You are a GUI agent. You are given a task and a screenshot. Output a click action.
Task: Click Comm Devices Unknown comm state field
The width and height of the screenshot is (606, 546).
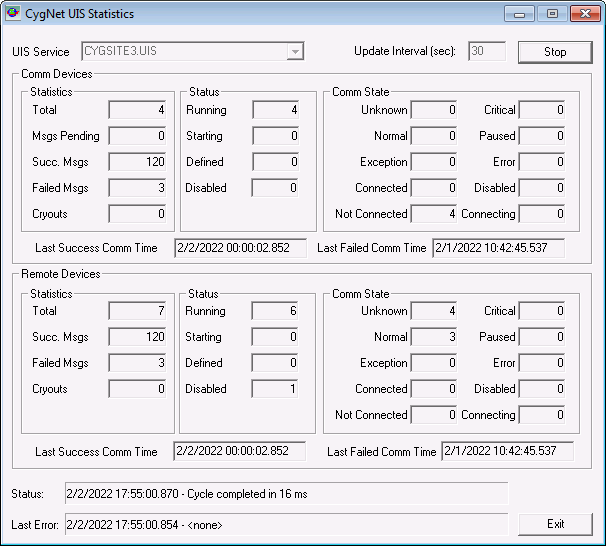434,110
